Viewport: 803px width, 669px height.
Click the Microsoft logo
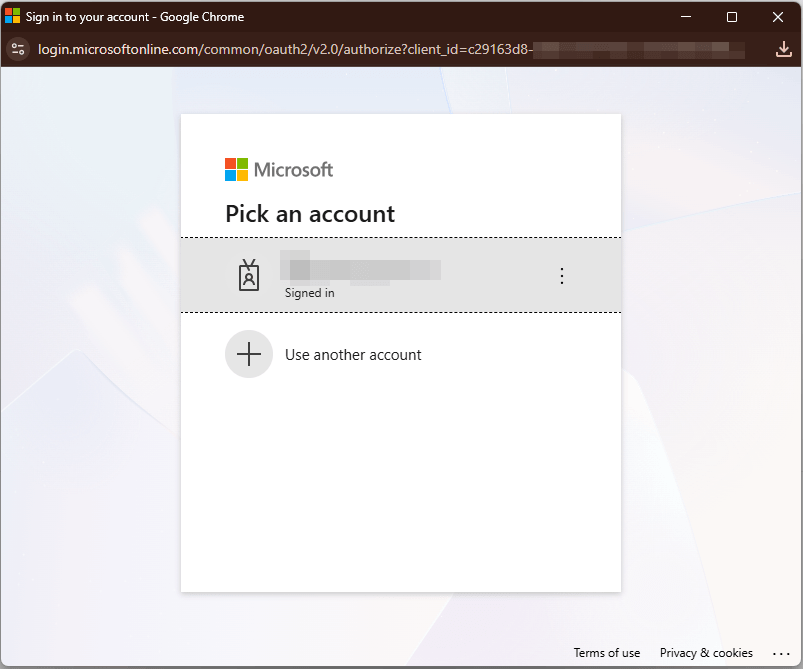click(279, 170)
